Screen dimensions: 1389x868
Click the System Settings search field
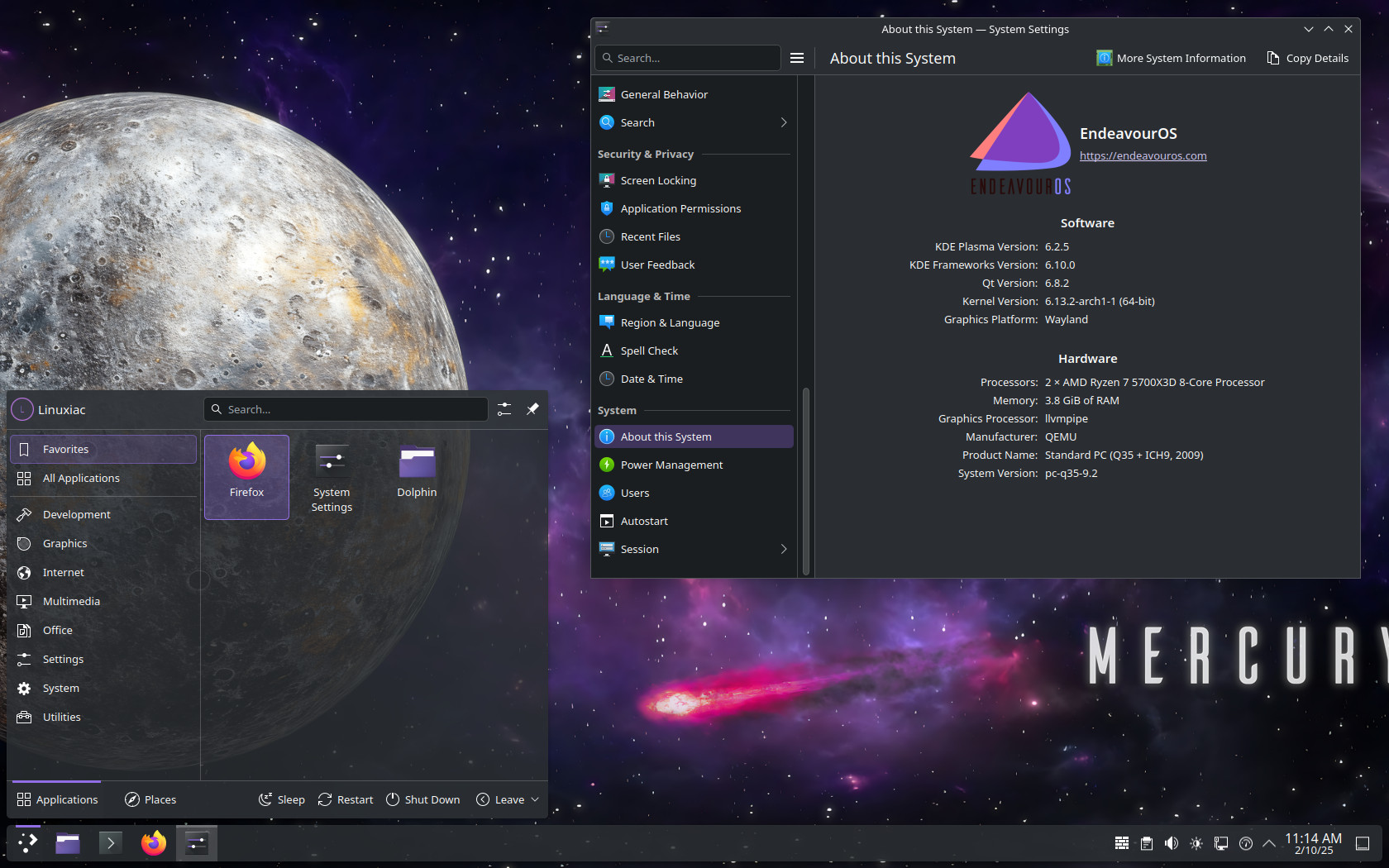click(688, 58)
